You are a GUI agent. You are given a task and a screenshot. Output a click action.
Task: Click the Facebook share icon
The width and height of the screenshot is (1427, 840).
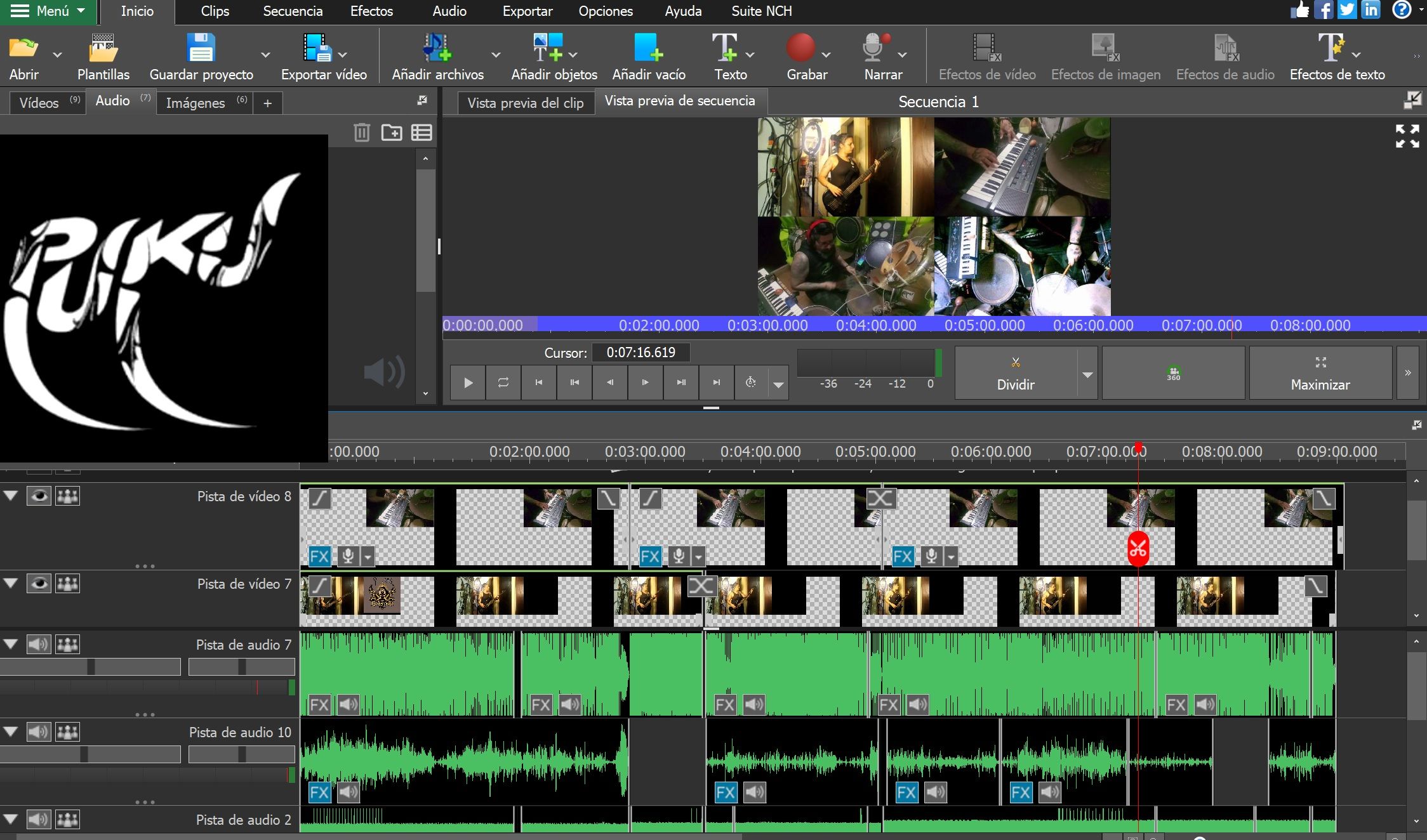pyautogui.click(x=1324, y=10)
